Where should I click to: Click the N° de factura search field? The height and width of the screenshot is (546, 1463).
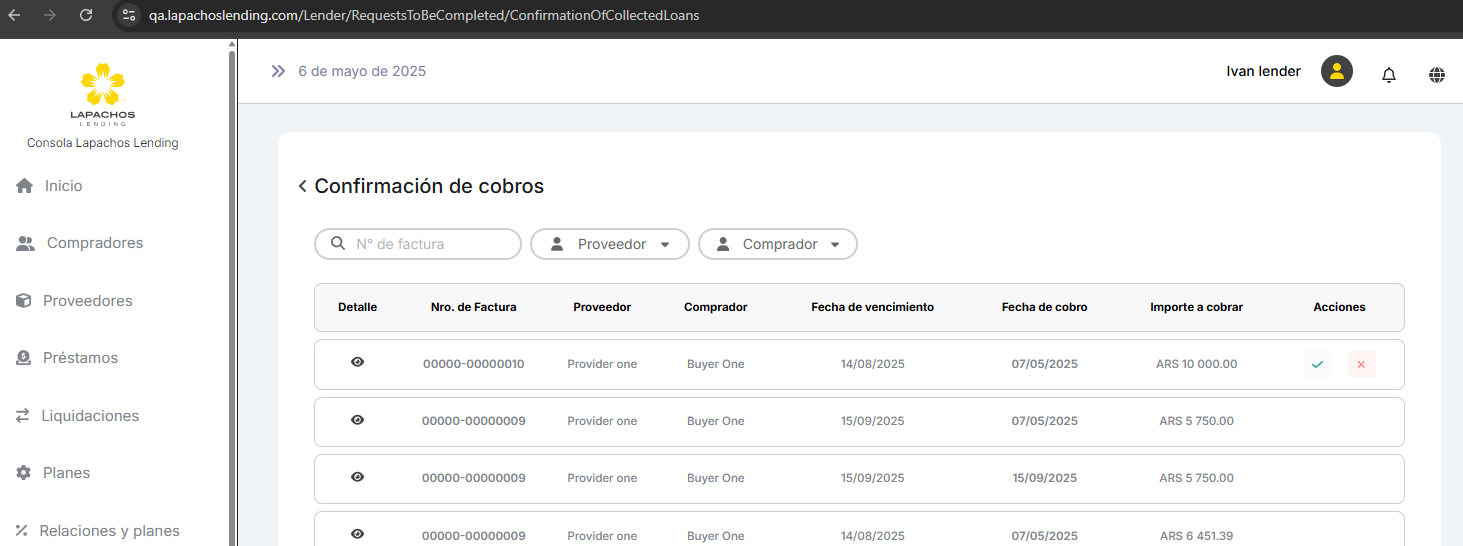pos(430,244)
